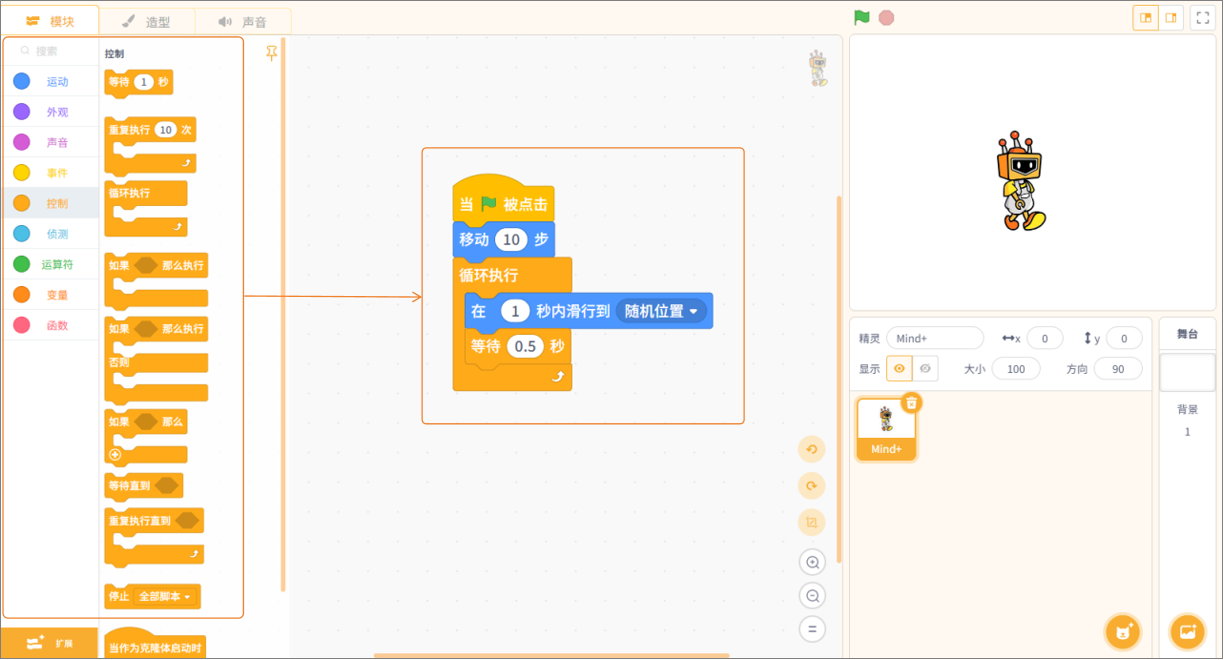Click the zoom out magnifier icon
Image resolution: width=1224 pixels, height=660 pixels.
point(812,596)
